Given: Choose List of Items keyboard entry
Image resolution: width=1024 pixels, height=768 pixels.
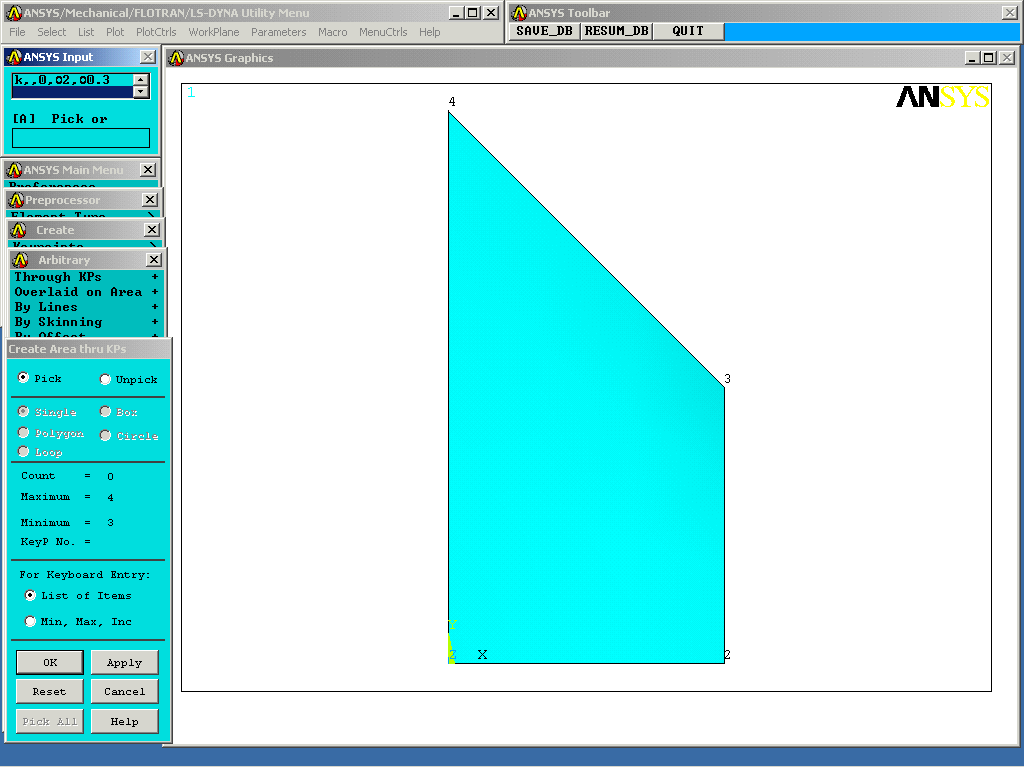Looking at the screenshot, I should [30, 595].
